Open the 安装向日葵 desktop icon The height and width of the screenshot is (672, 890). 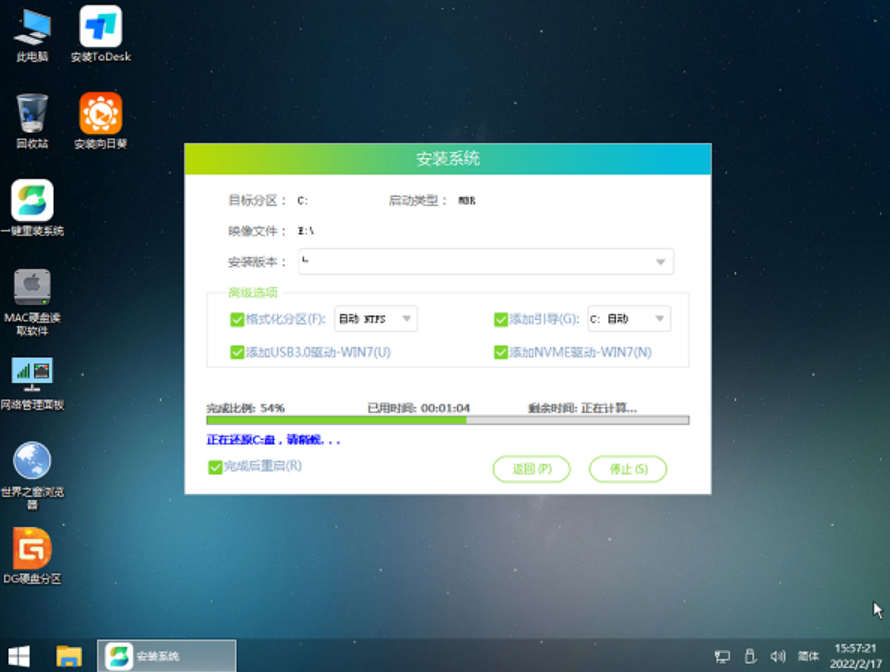tap(100, 122)
